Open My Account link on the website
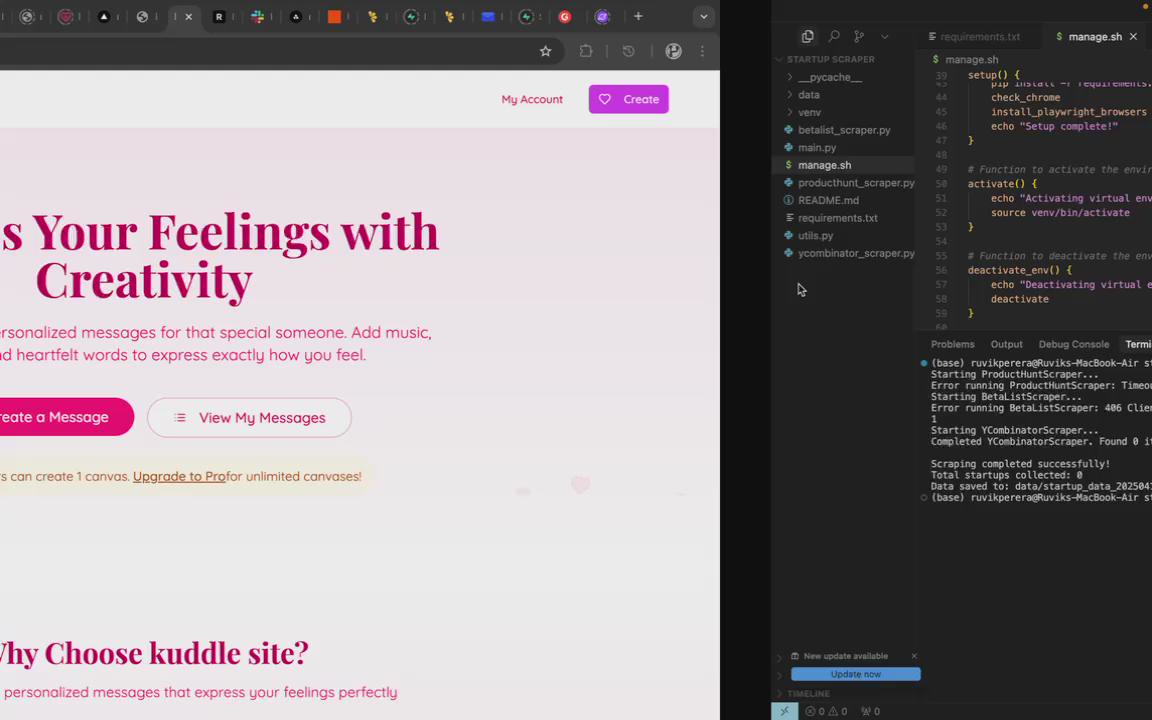Screen dimensions: 1152x720 tap(532, 99)
